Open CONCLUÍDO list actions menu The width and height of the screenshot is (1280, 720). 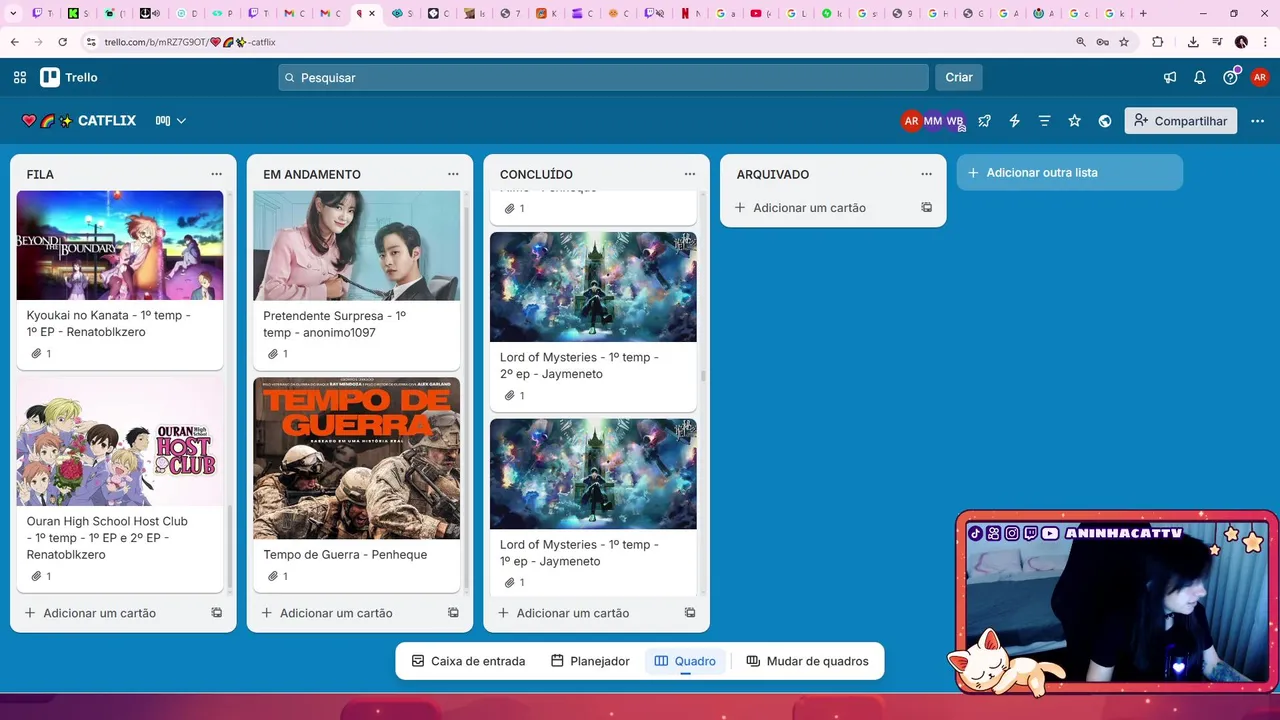coord(690,174)
